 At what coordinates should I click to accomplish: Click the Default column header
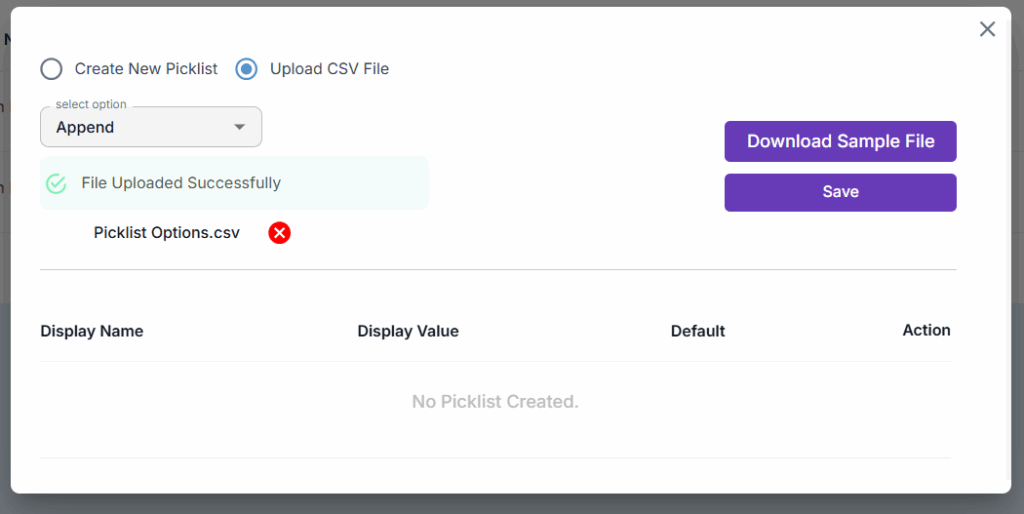(x=698, y=331)
